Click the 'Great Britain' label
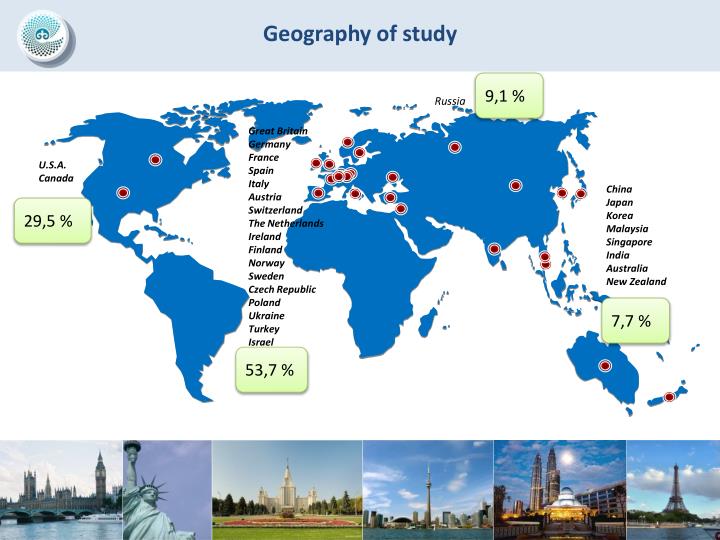This screenshot has width=720, height=540. 278,131
